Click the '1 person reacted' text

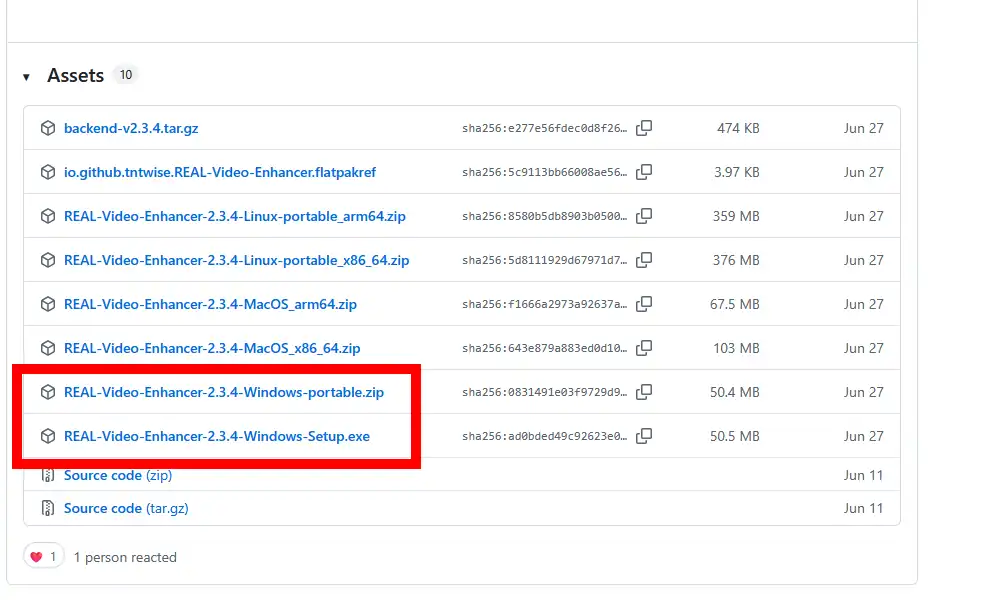(125, 557)
